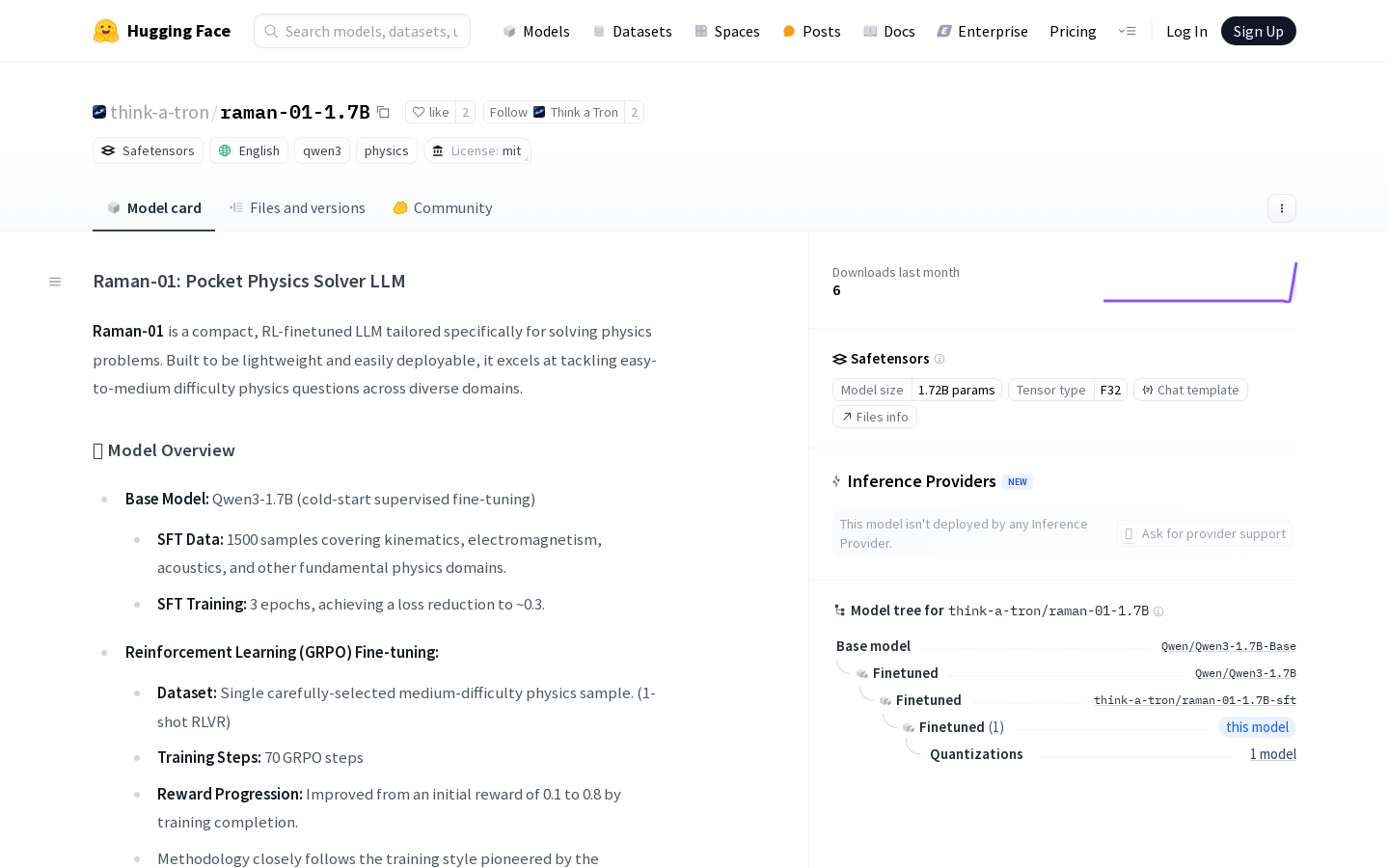Click the Follow count number 2
The height and width of the screenshot is (868, 1389).
coord(634,112)
